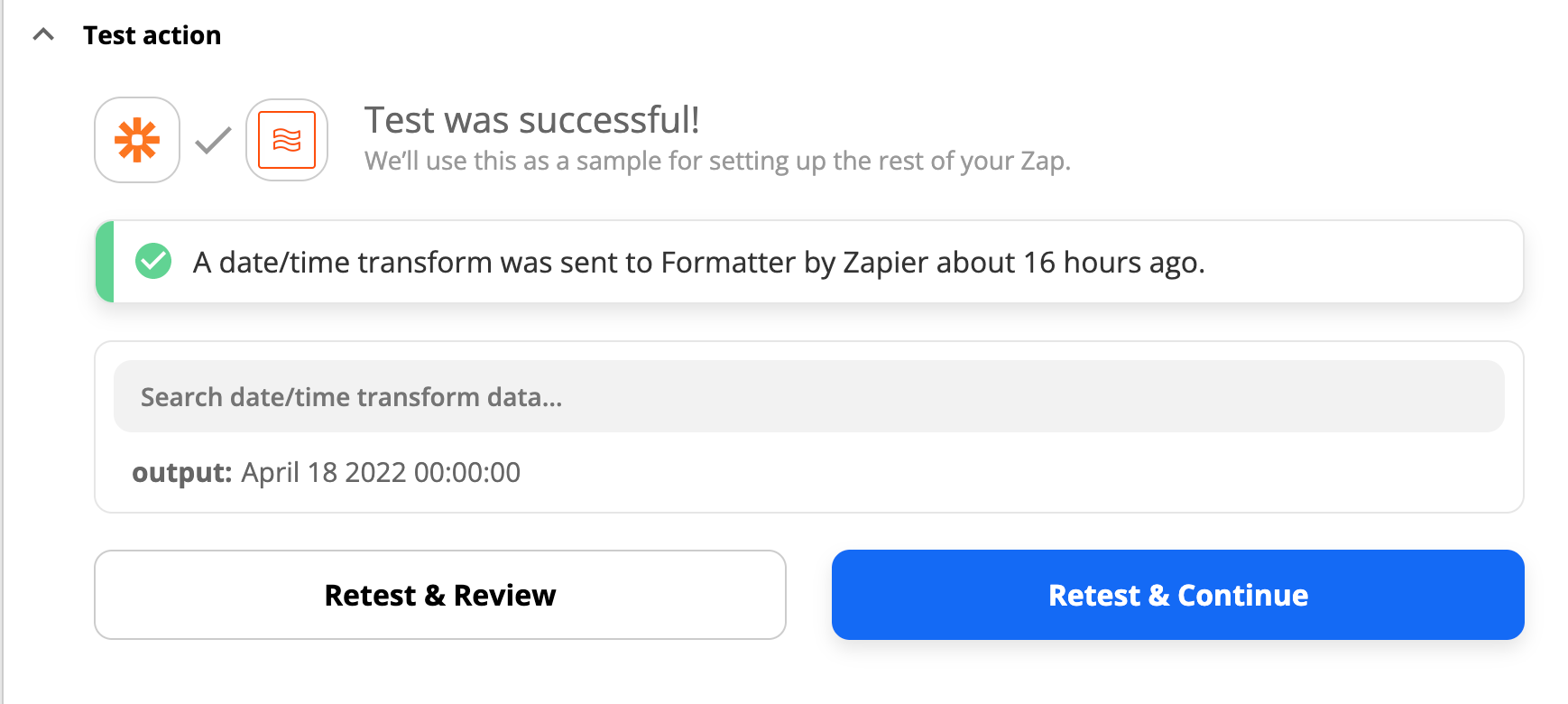Image resolution: width=1568 pixels, height=704 pixels.
Task: Click the green success check circle
Action: tap(153, 262)
